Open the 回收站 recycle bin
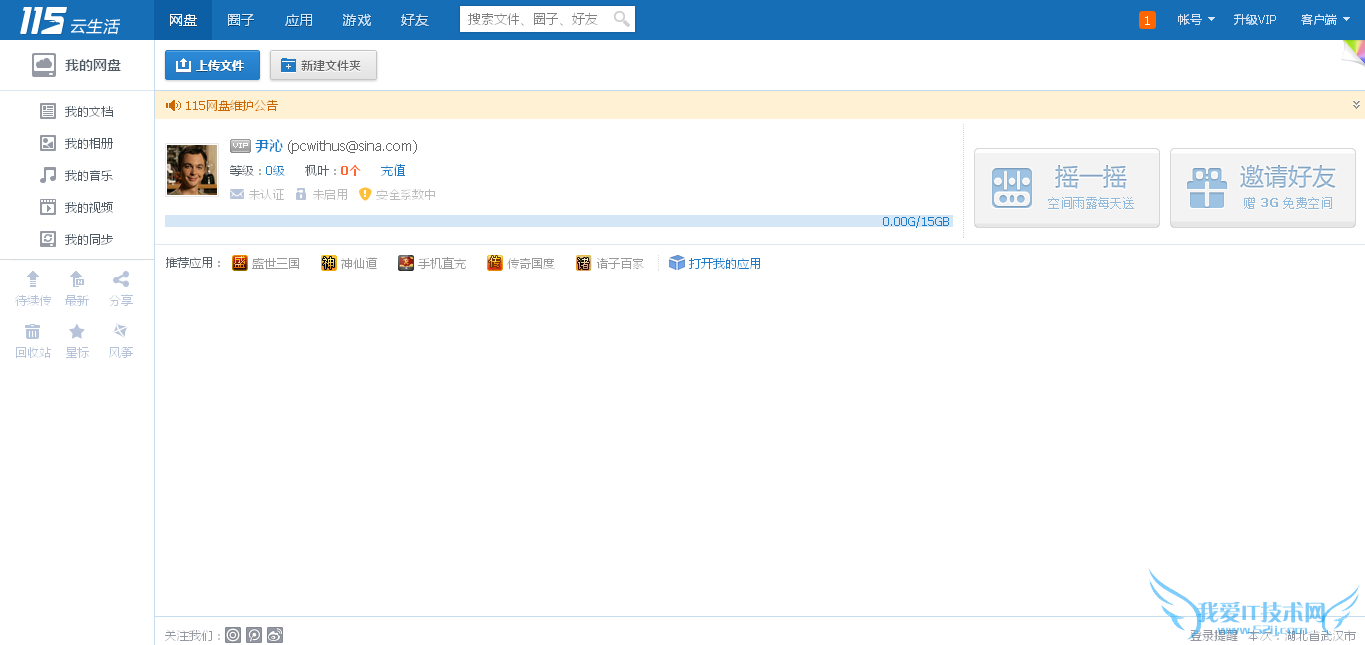 coord(33,340)
